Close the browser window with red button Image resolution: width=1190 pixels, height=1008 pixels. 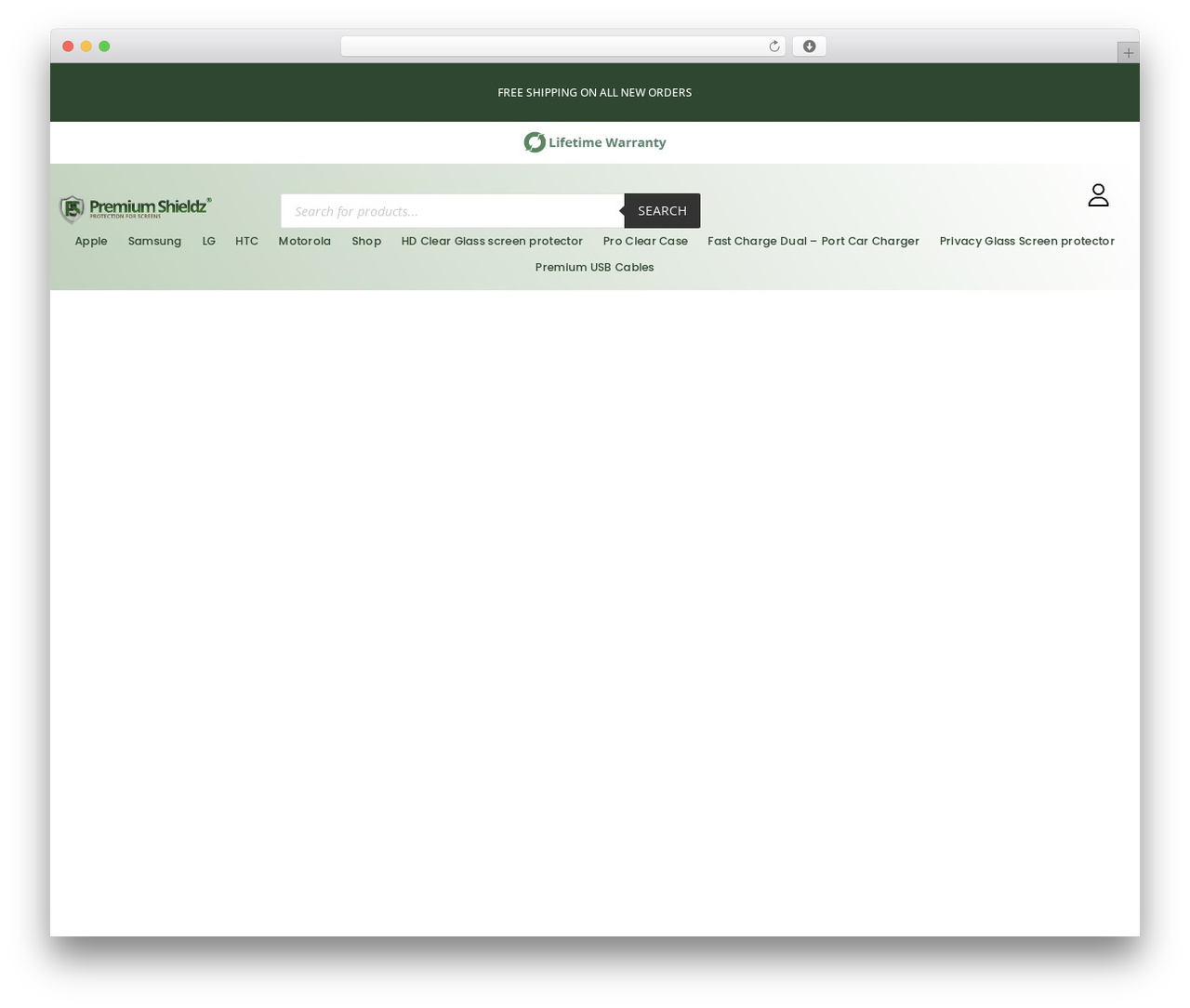(68, 46)
